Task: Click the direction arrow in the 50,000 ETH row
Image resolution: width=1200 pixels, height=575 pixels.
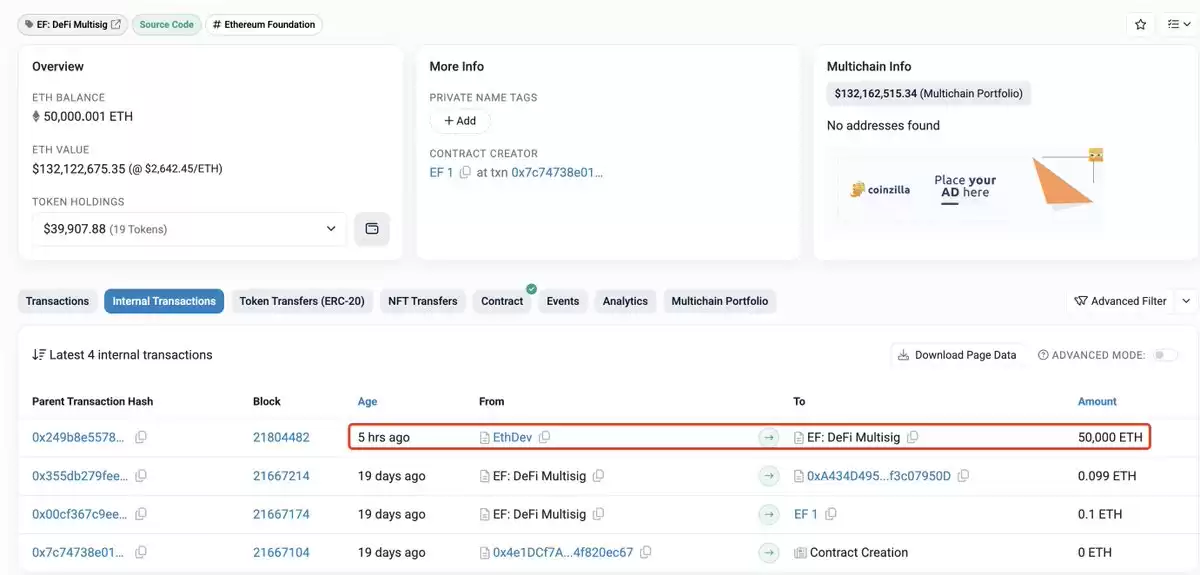Action: click(x=769, y=437)
